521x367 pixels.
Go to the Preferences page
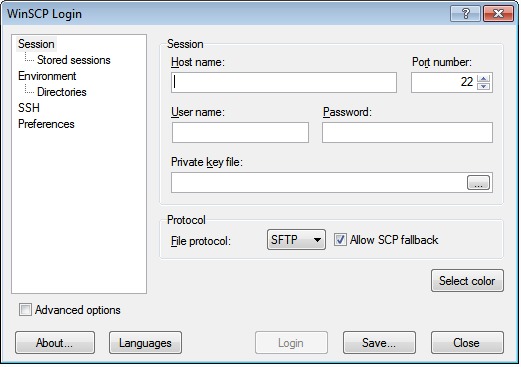[46, 124]
